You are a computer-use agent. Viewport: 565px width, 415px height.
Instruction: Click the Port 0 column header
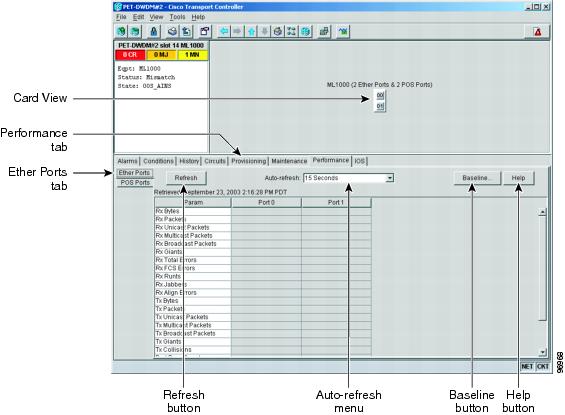pos(266,202)
